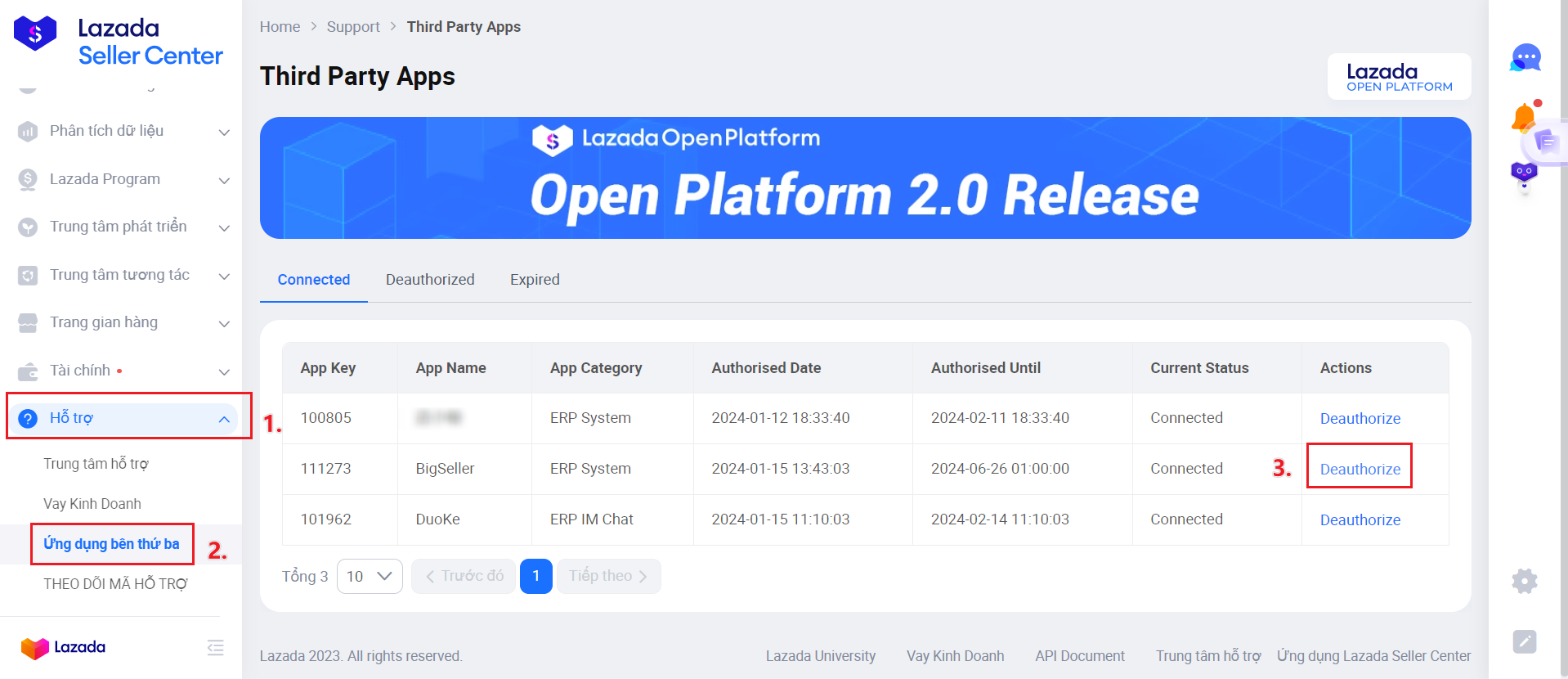Screen dimensions: 1568x679
Task: Open the floating message panel icon
Action: pos(1547,142)
